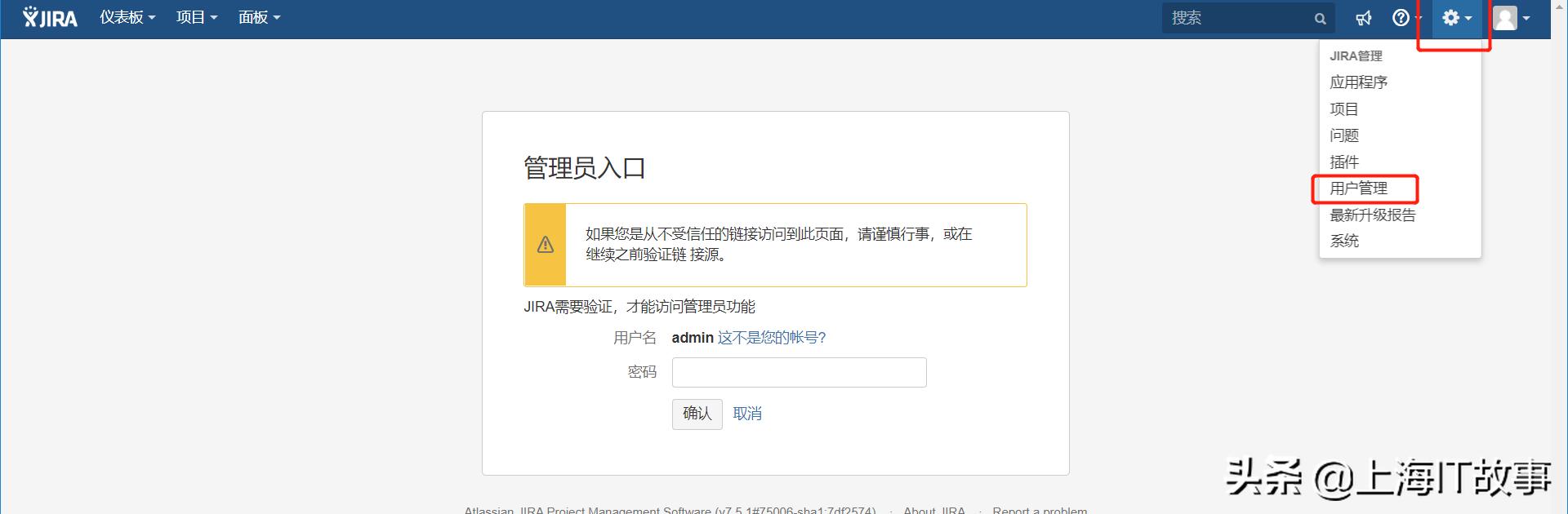Click the Report a problem footer link
The height and width of the screenshot is (514, 1568).
tap(1040, 509)
